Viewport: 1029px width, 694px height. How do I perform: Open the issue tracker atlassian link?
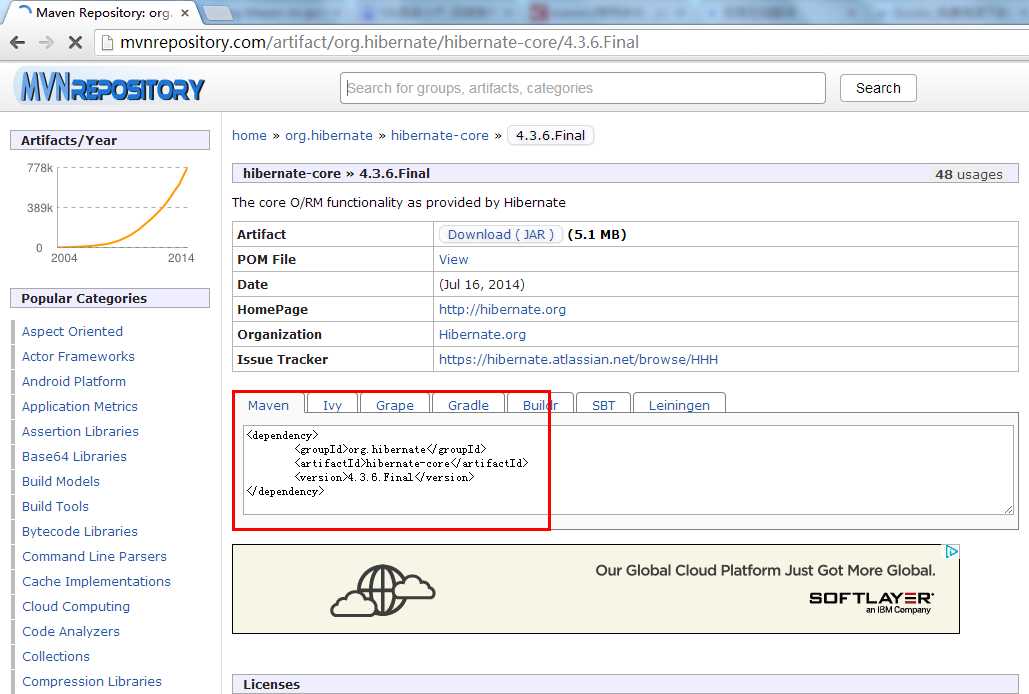point(578,359)
